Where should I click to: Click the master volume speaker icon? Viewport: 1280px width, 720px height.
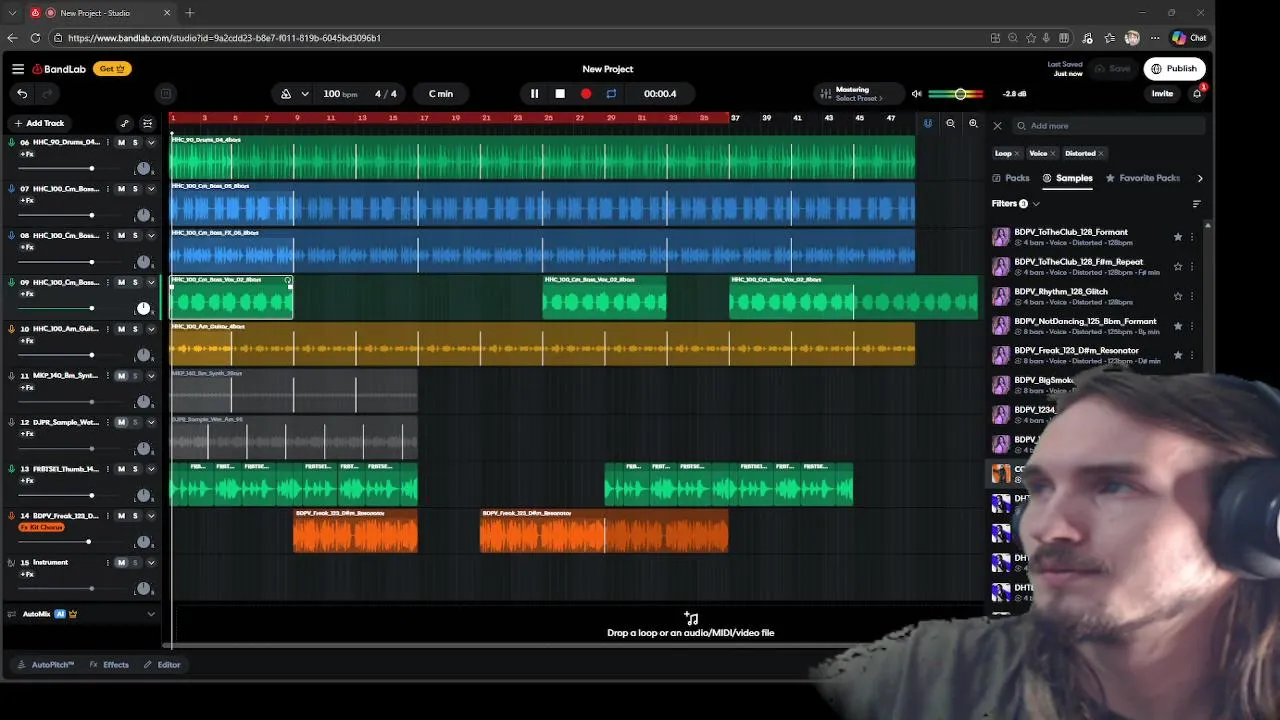coord(916,94)
